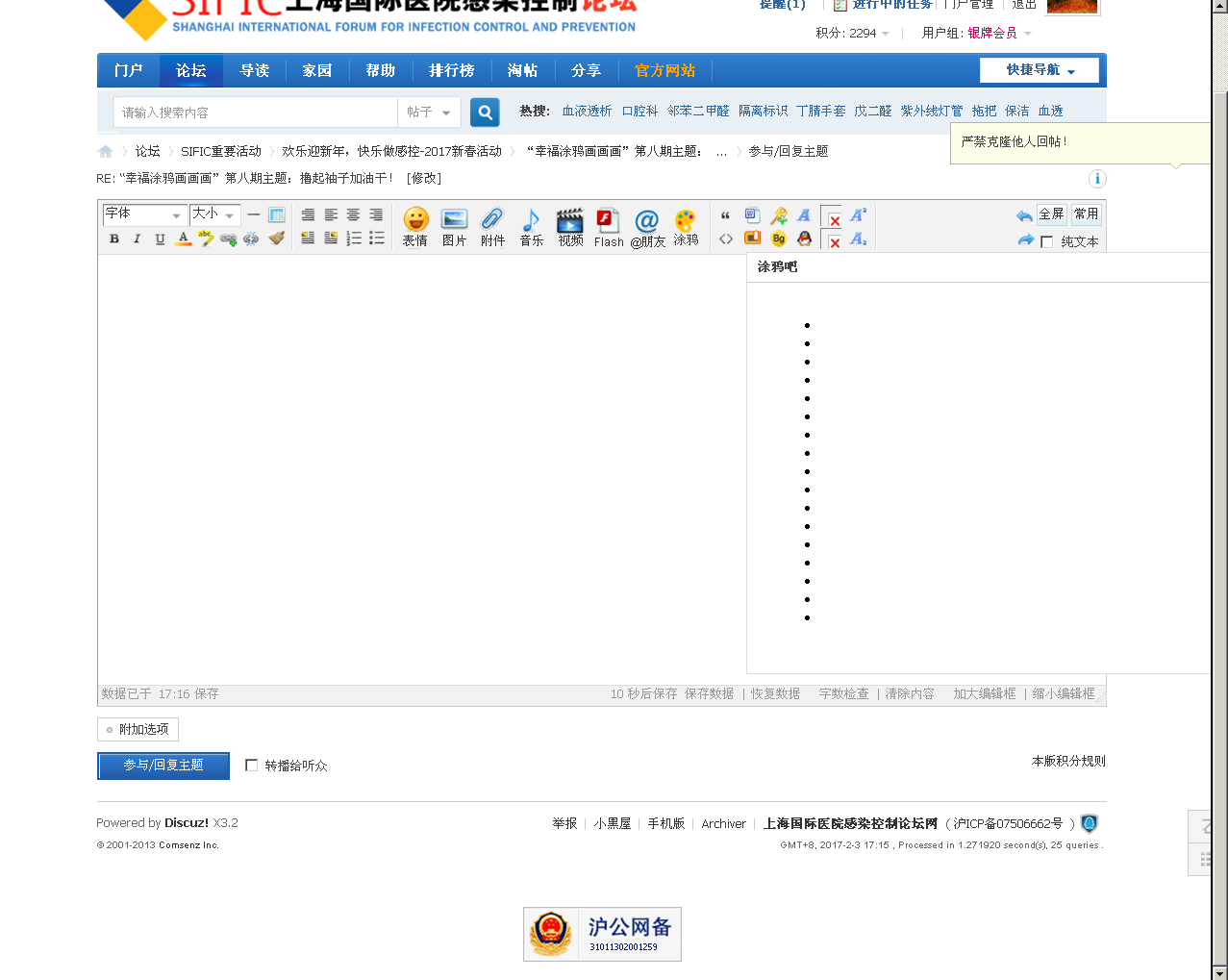
Task: View the 本版积分规则 credit rules
Action: (1065, 761)
